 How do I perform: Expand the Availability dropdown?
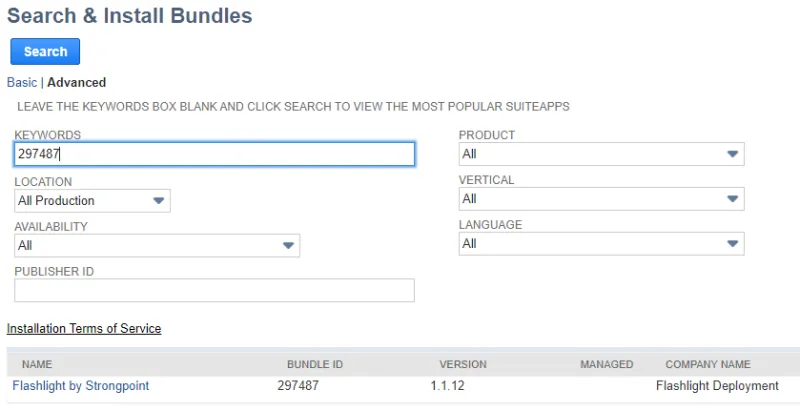(157, 245)
